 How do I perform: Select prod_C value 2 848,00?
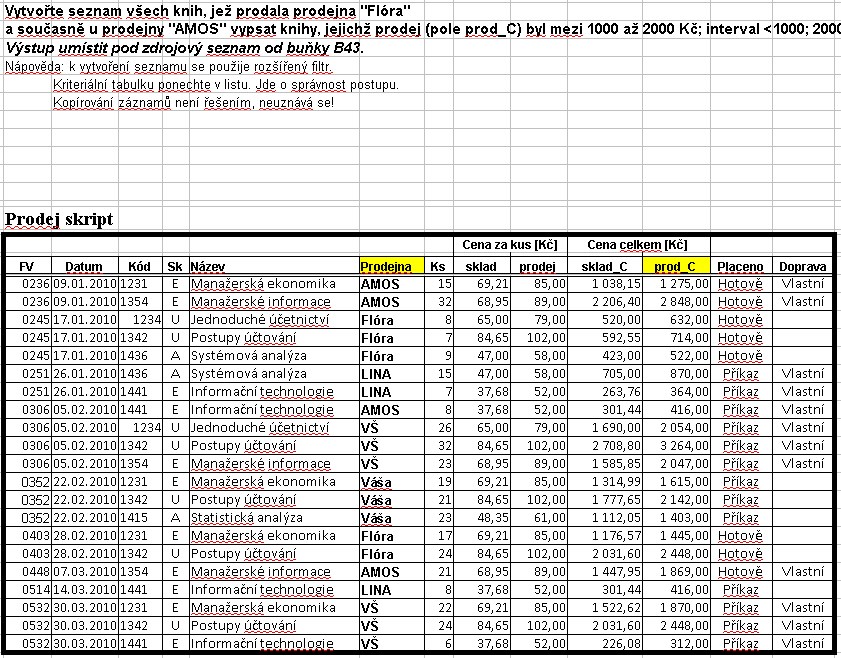pyautogui.click(x=676, y=302)
